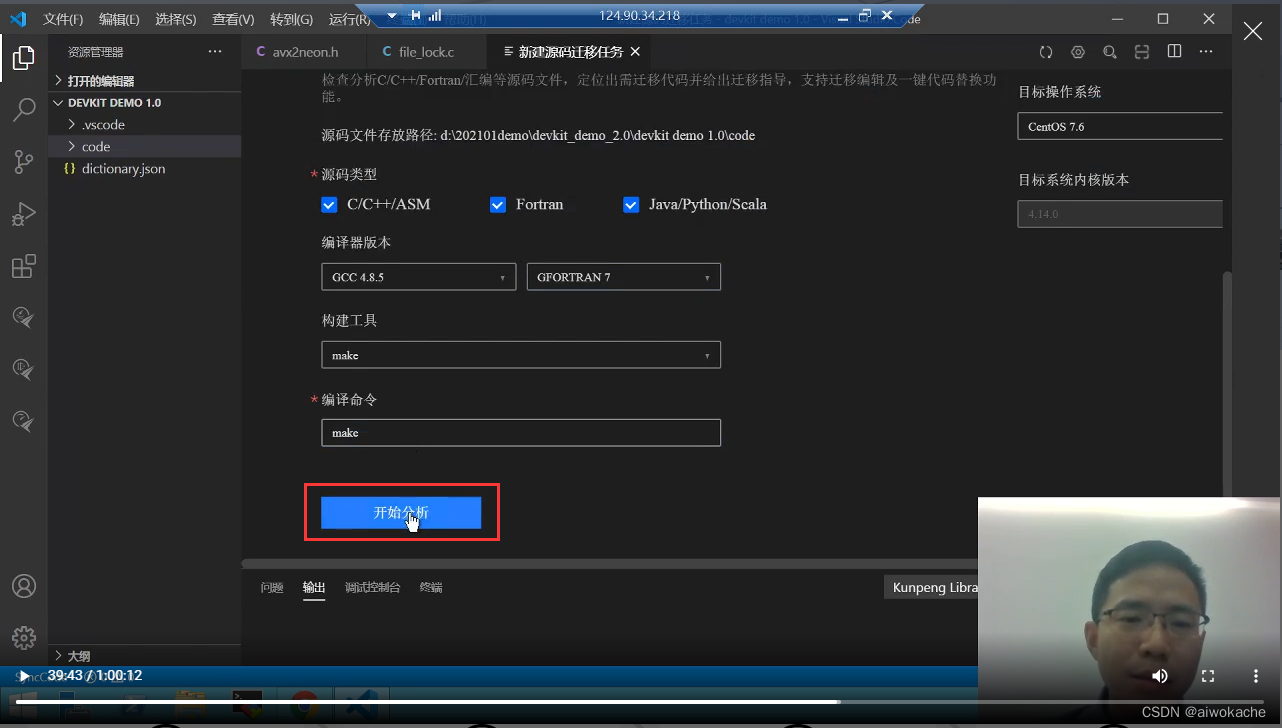This screenshot has height=728, width=1282.
Task: Open the Run and Debug view
Action: pyautogui.click(x=24, y=214)
